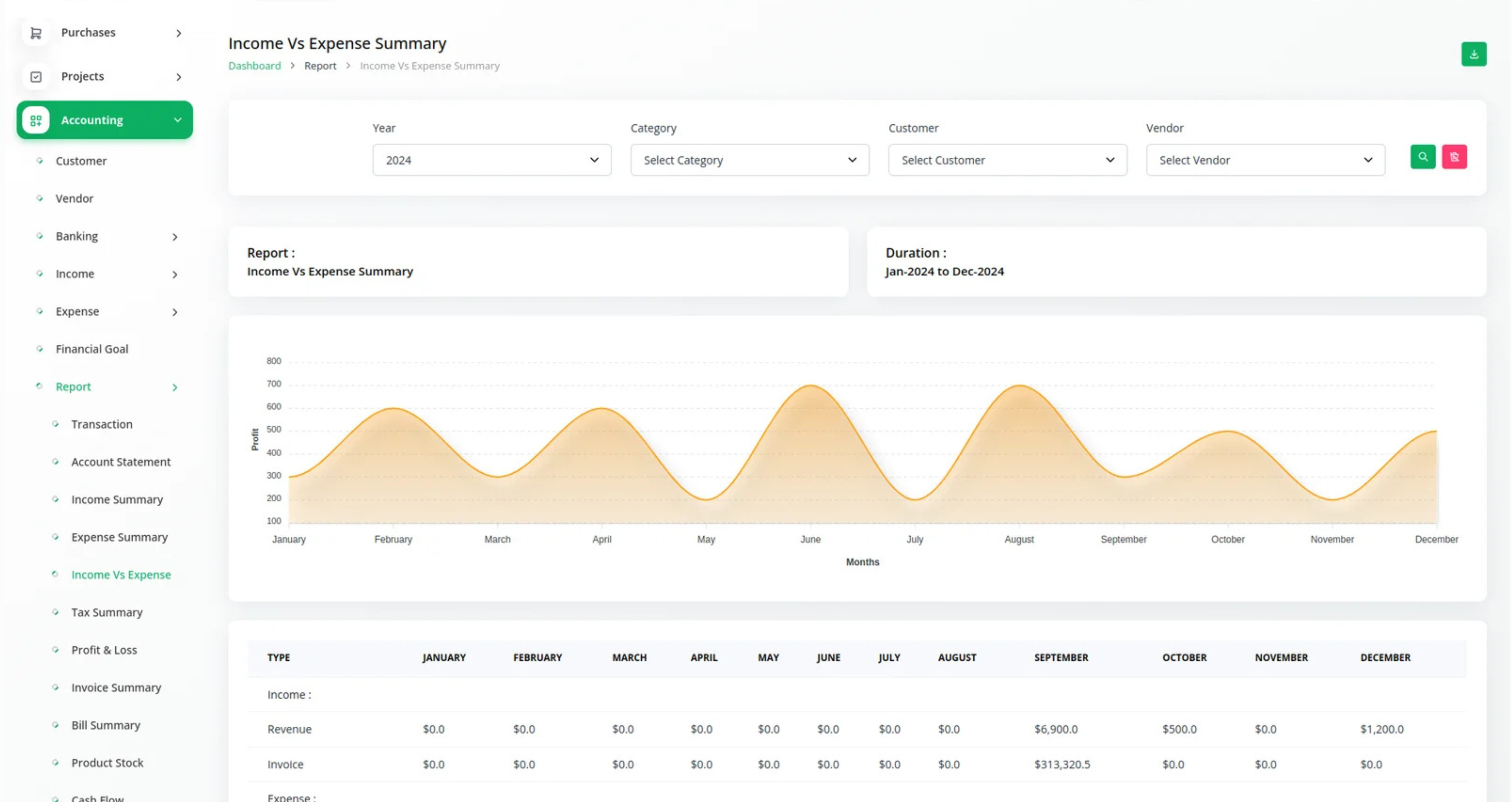
Task: Open the Select Vendor dropdown
Action: click(x=1265, y=160)
